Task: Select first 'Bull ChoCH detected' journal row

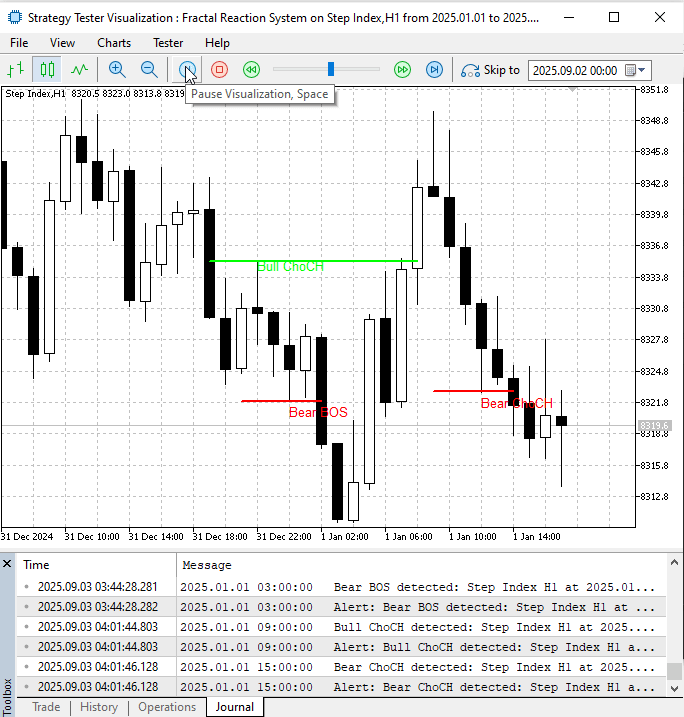Action: pos(341,627)
